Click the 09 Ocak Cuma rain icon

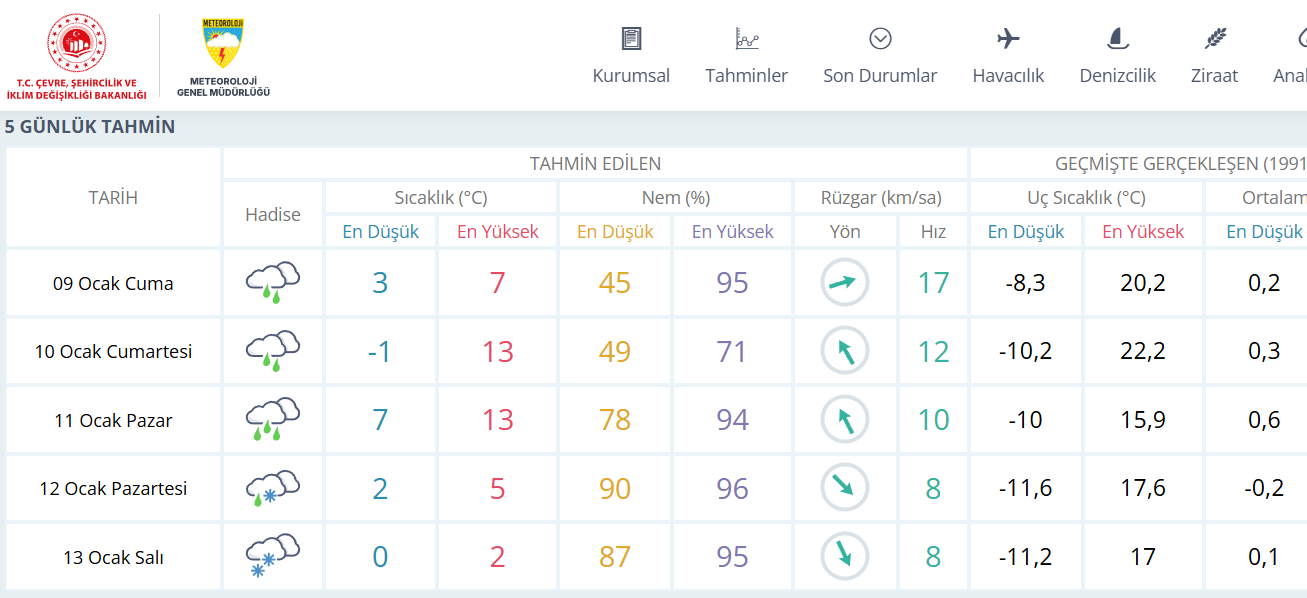[272, 283]
